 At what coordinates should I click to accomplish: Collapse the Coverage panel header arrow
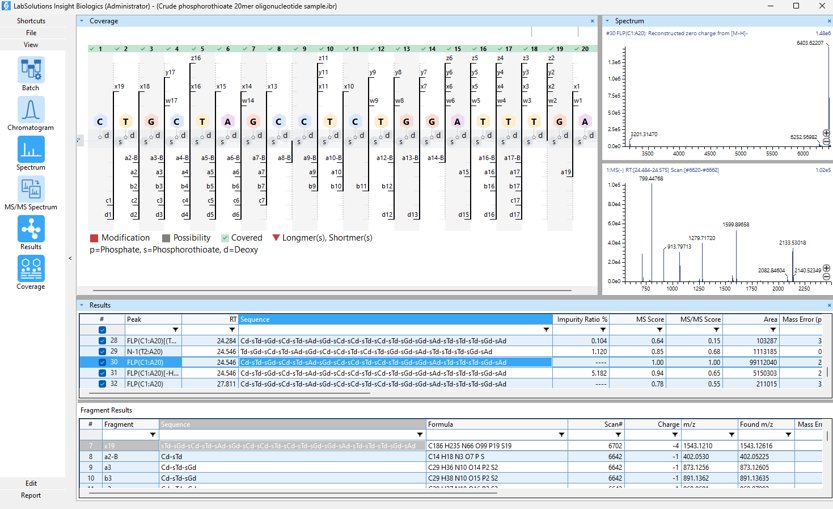pos(82,21)
